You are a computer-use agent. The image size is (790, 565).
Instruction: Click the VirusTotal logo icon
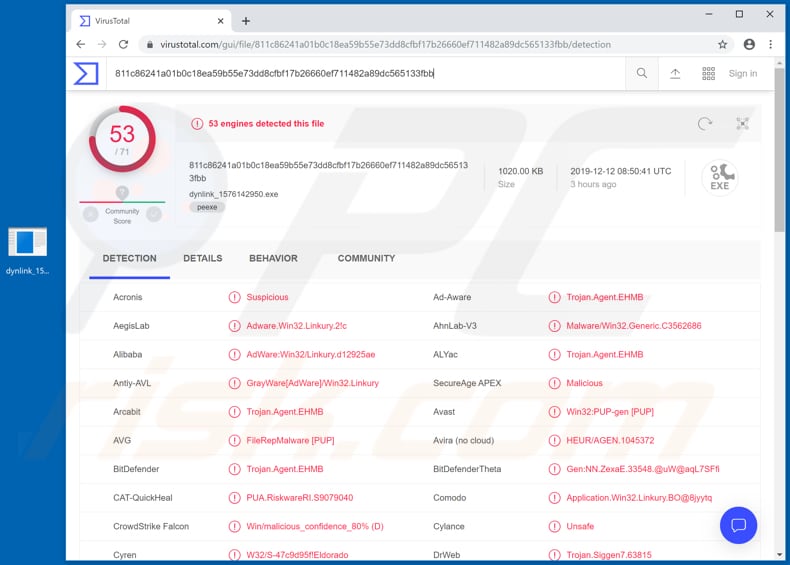(x=86, y=73)
